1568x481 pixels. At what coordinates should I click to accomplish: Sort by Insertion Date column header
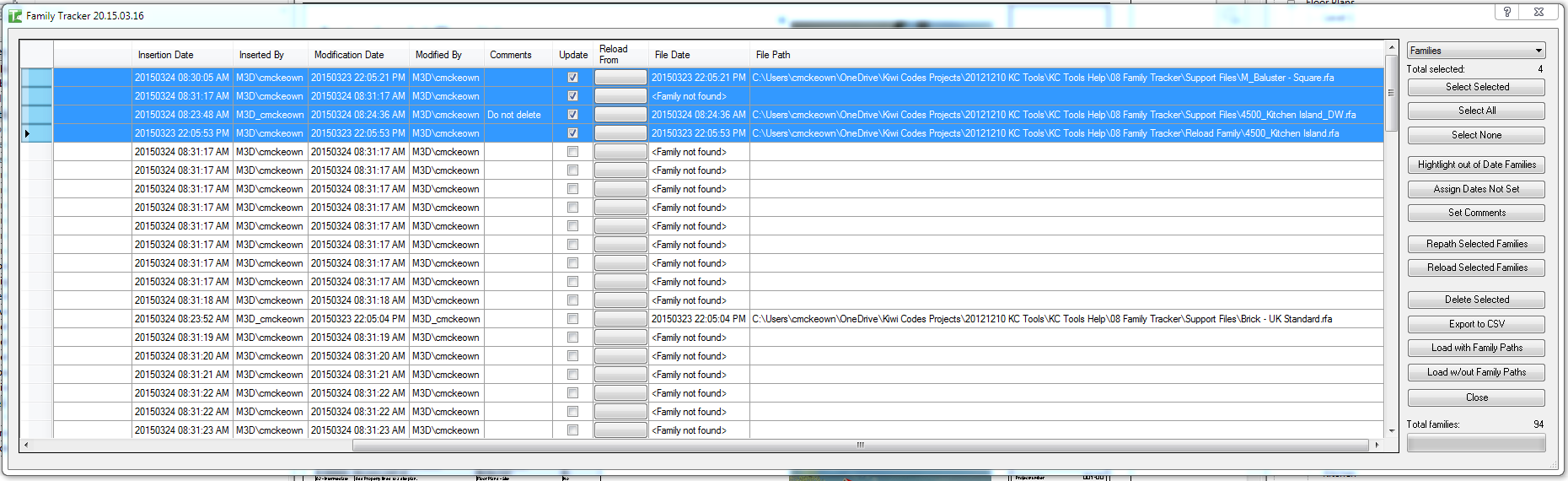click(x=166, y=55)
